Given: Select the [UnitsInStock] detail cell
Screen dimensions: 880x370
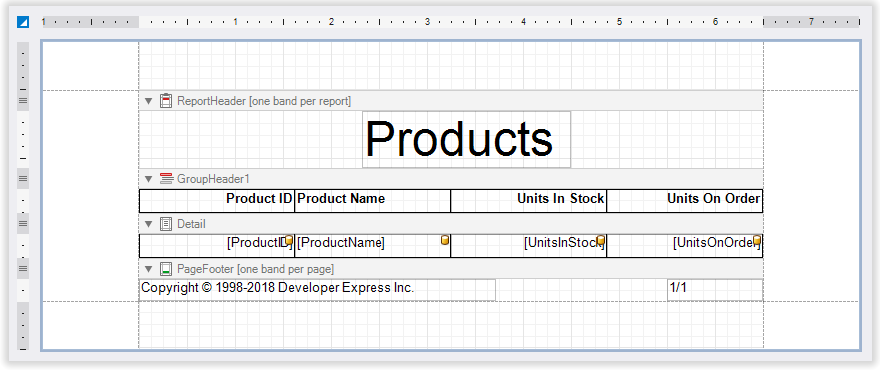Looking at the screenshot, I should pyautogui.click(x=529, y=246).
